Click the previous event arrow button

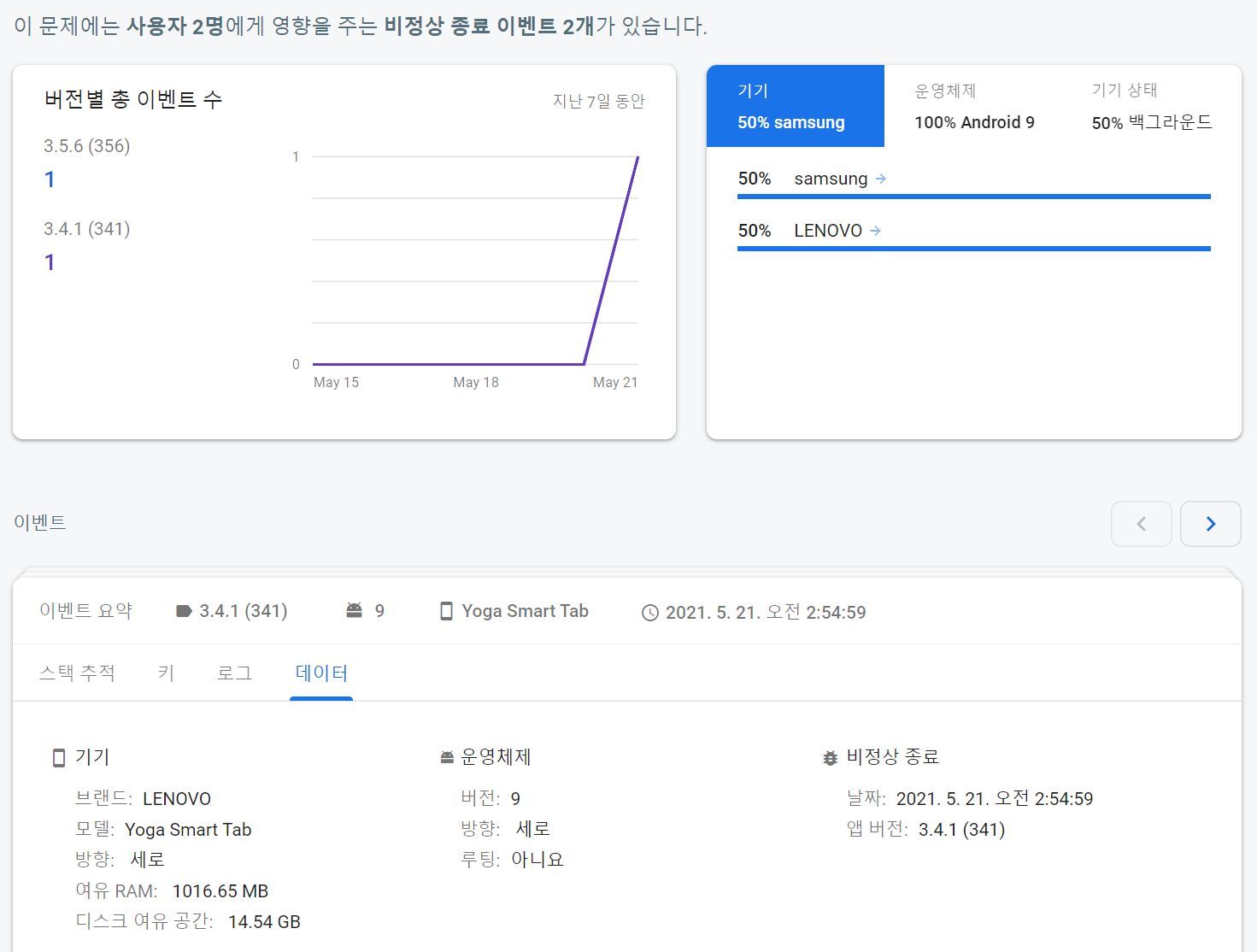coord(1141,524)
